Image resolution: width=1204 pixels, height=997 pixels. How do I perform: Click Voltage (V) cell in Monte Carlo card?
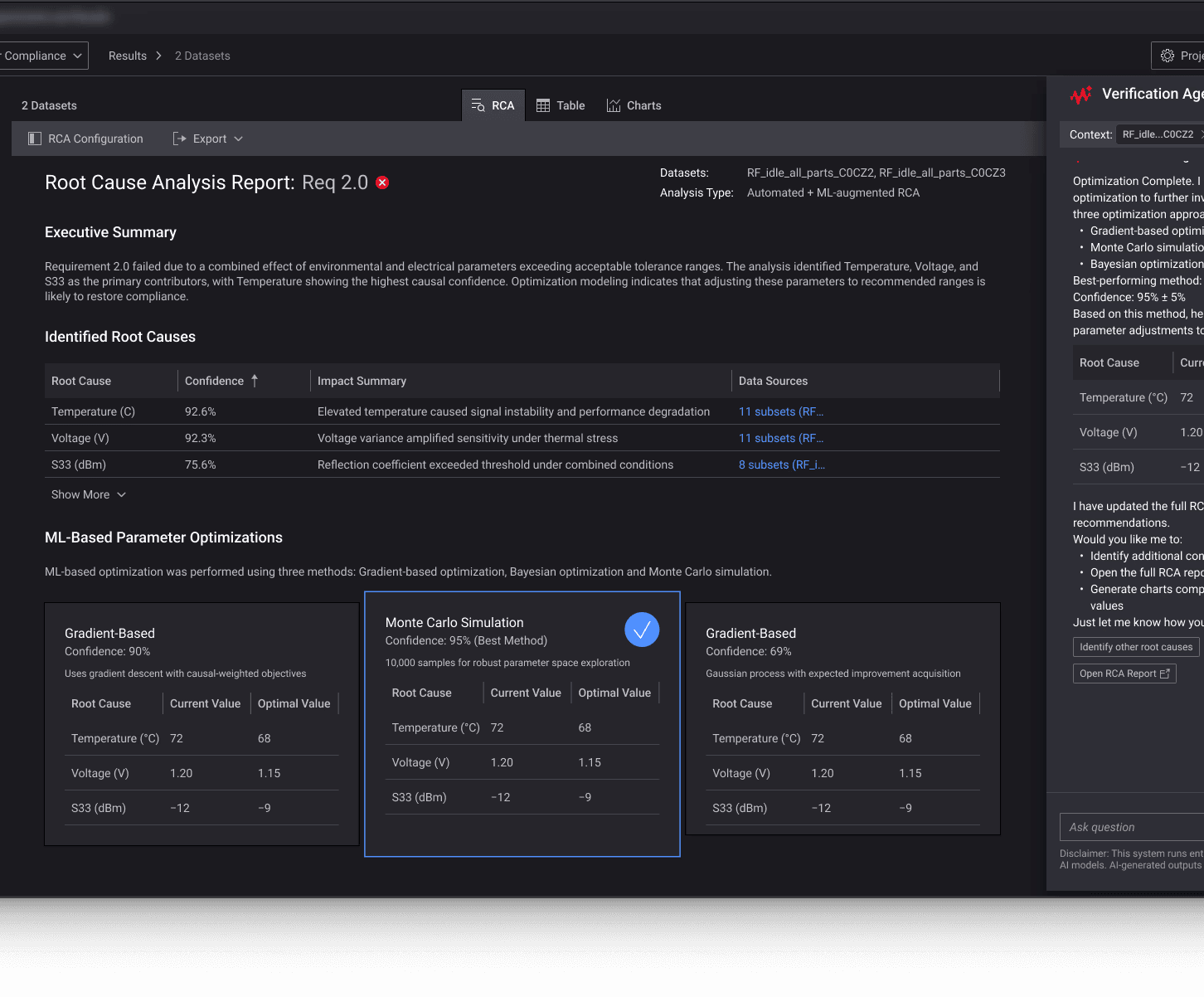[420, 762]
